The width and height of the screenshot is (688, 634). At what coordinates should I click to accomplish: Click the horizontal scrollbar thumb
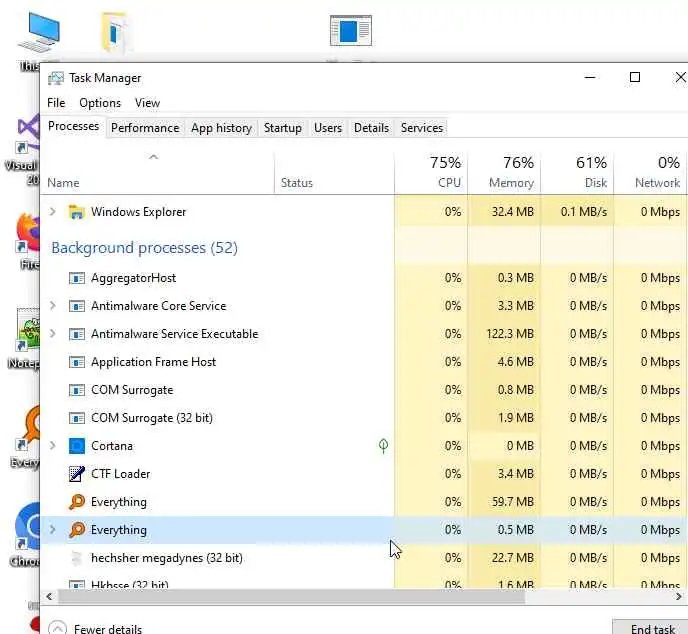coord(291,597)
